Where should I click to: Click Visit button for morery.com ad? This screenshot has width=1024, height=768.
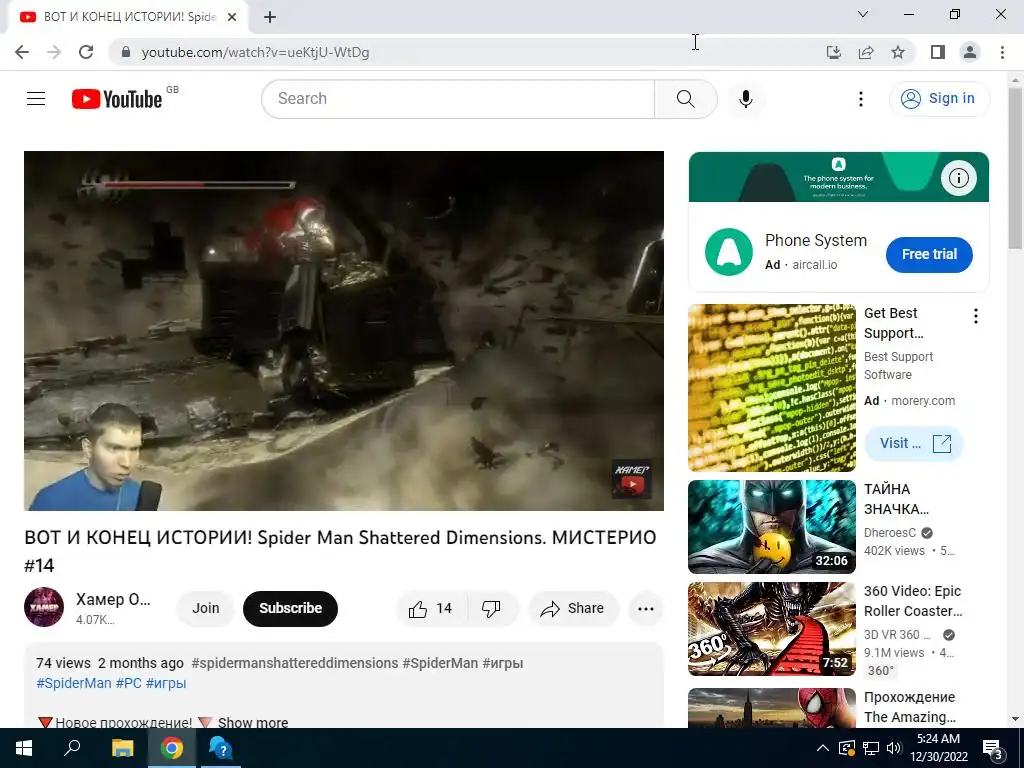click(914, 443)
